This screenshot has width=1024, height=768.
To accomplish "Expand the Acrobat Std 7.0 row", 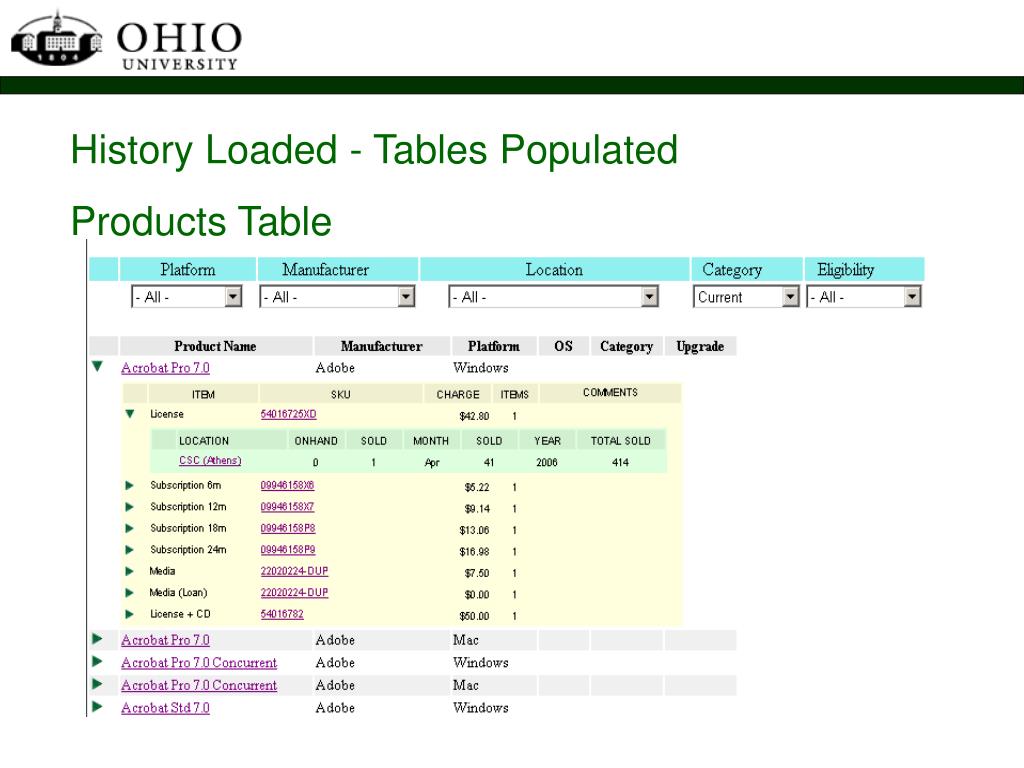I will (97, 707).
